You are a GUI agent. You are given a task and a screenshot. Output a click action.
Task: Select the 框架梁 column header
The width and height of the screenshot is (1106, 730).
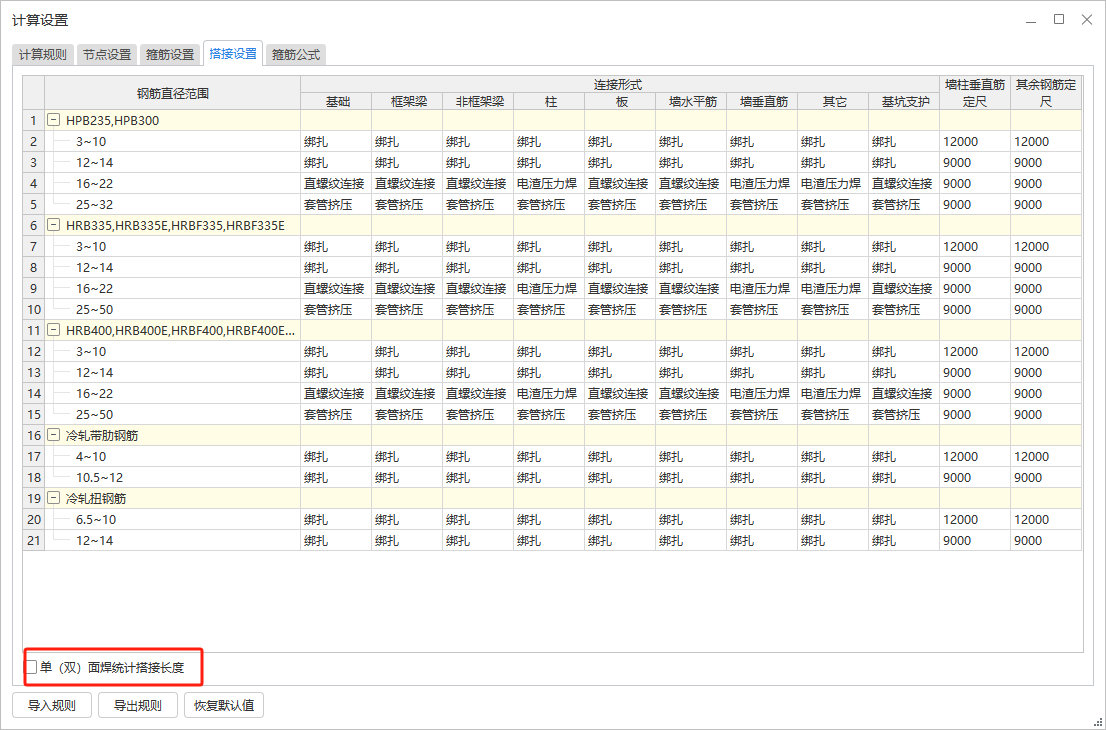408,102
